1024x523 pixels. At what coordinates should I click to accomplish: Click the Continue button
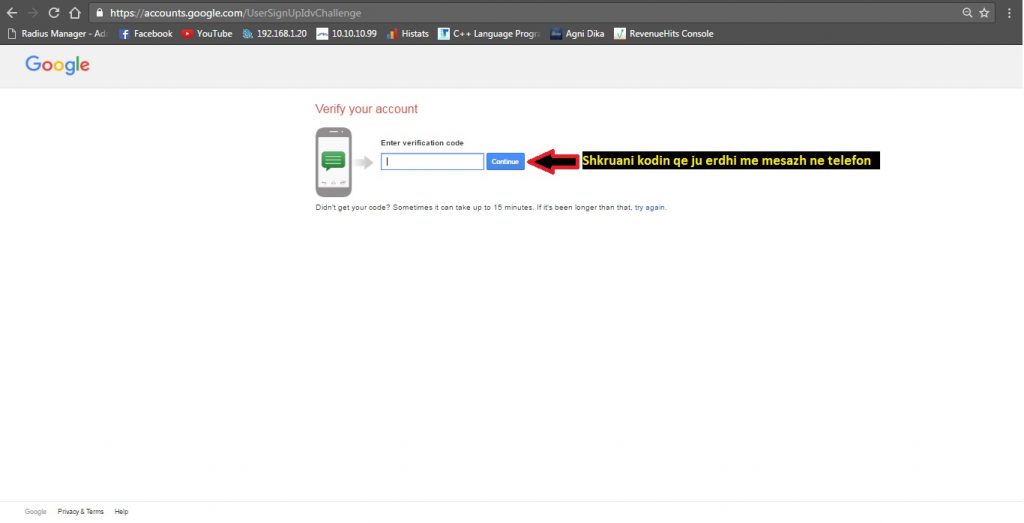[505, 161]
